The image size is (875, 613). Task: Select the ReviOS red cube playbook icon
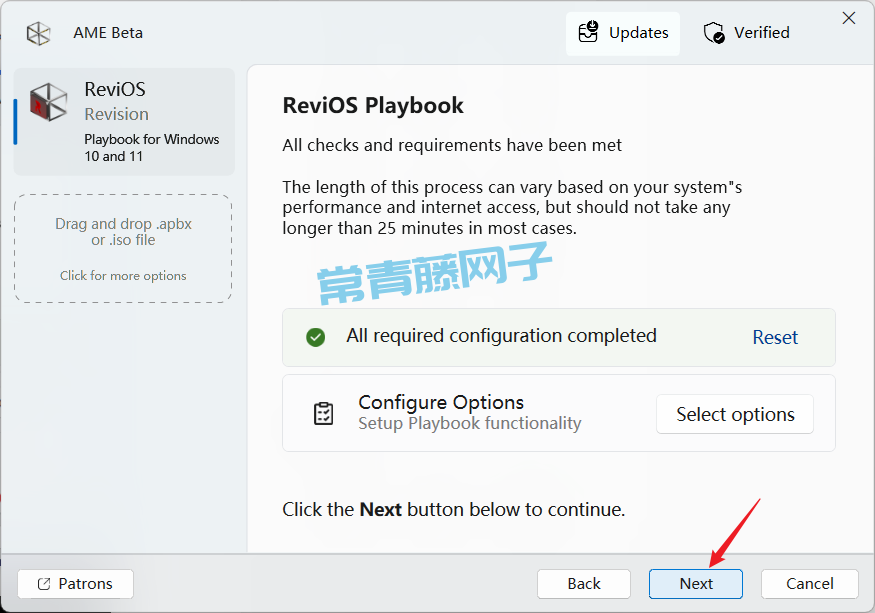click(x=48, y=103)
